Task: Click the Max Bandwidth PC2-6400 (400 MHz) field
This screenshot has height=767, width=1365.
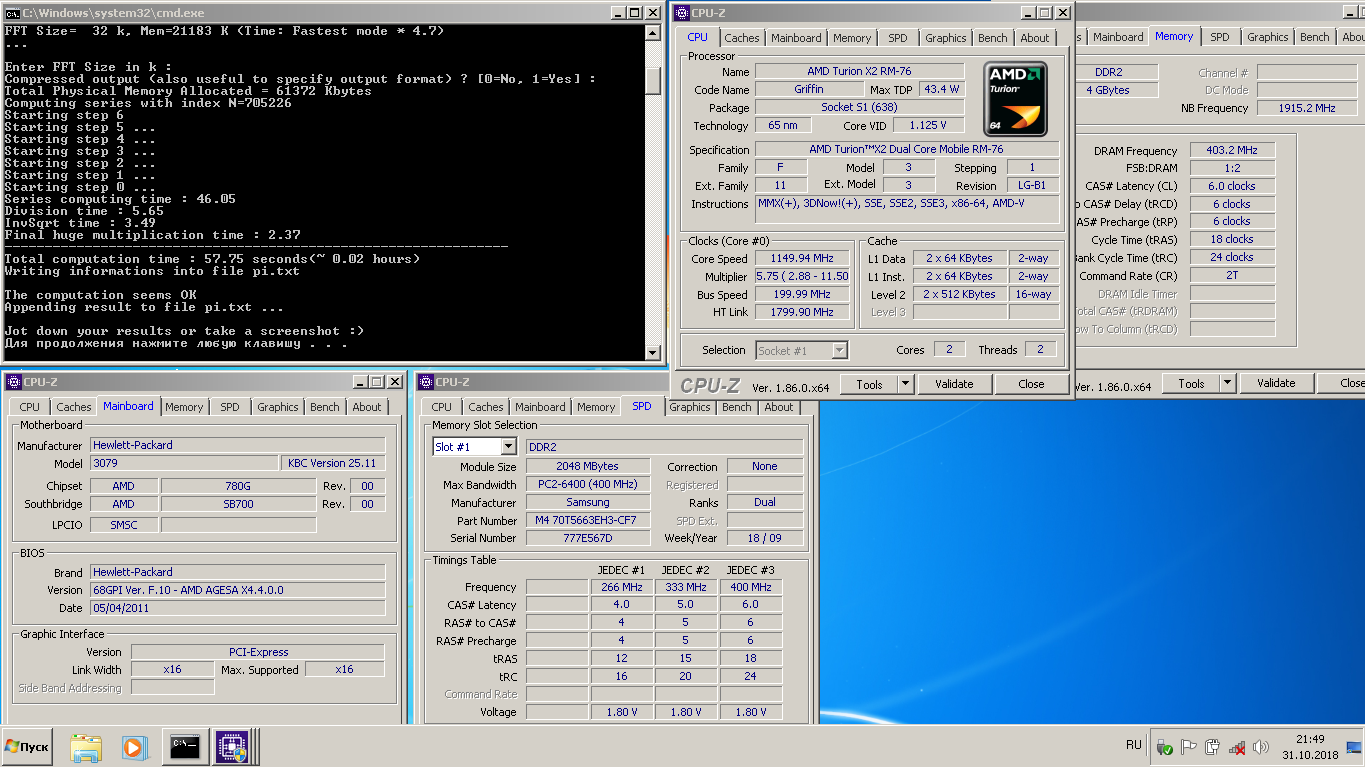Action: pos(588,485)
